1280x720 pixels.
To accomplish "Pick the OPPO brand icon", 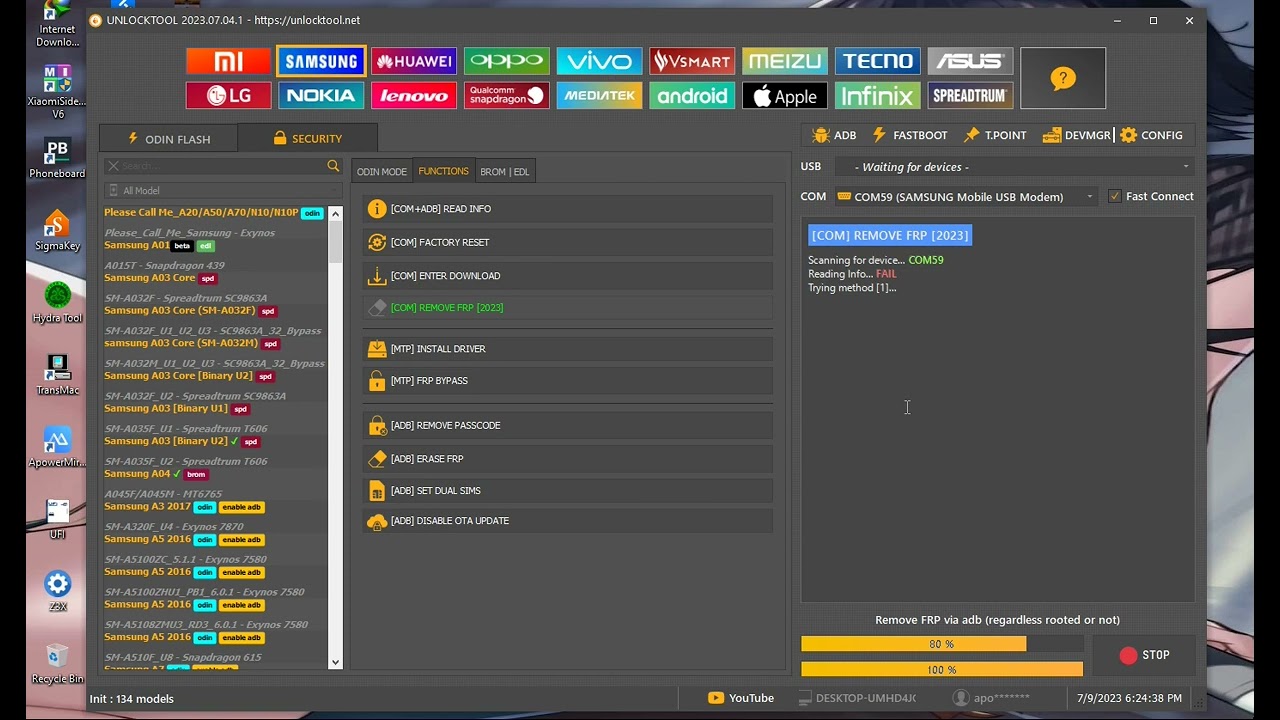I will click(x=507, y=61).
